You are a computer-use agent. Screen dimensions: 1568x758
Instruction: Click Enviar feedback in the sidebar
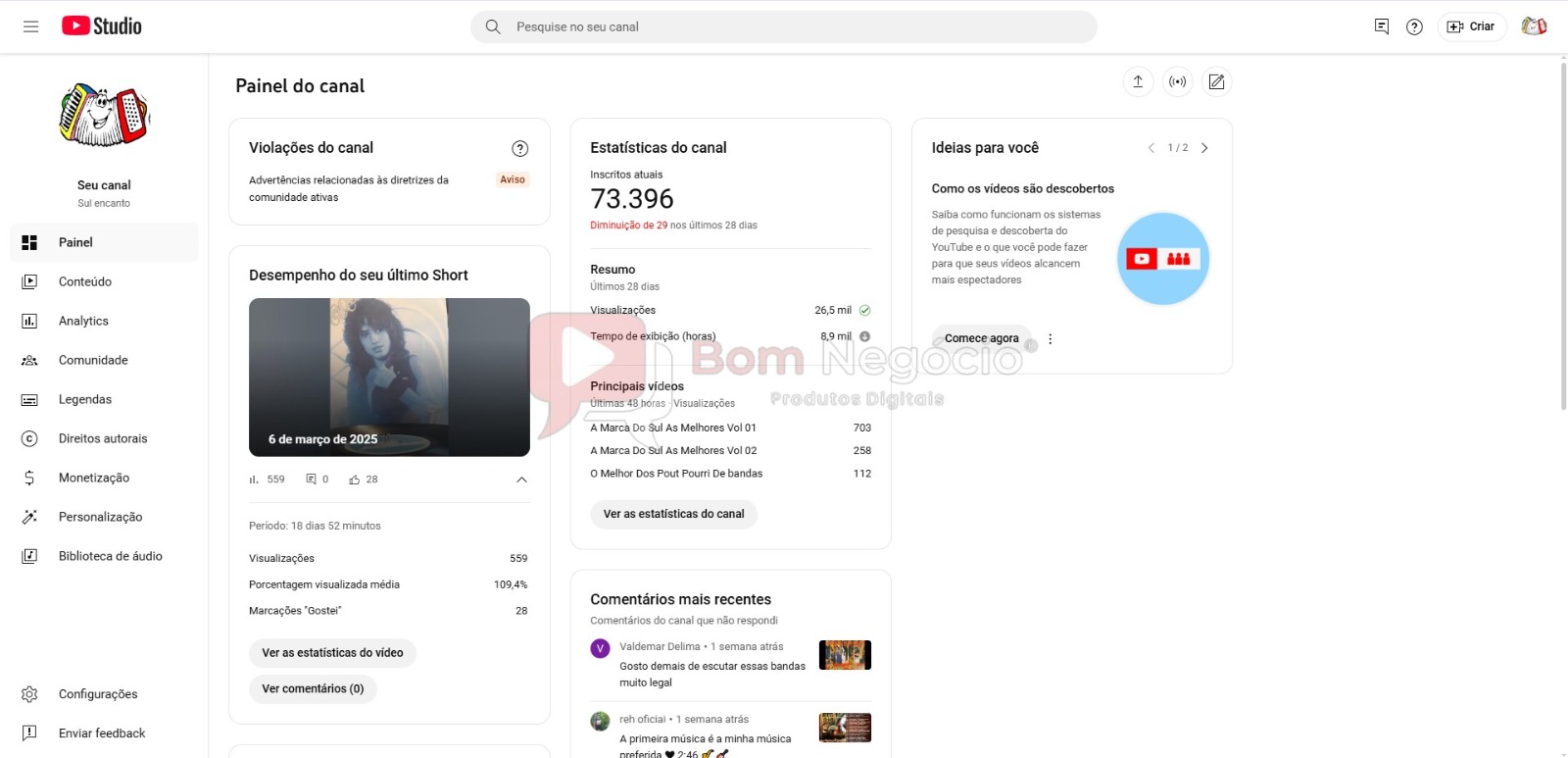point(104,733)
